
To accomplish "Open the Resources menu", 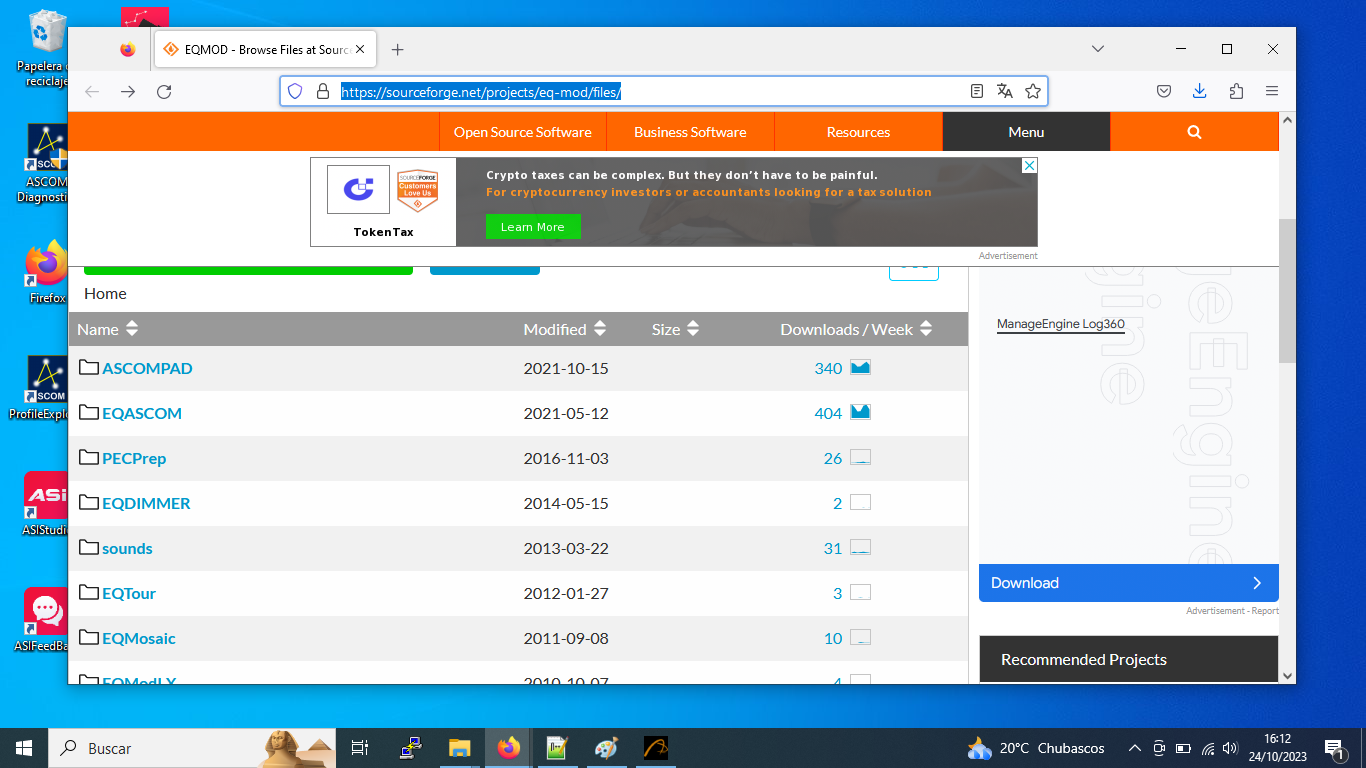I will pyautogui.click(x=858, y=132).
